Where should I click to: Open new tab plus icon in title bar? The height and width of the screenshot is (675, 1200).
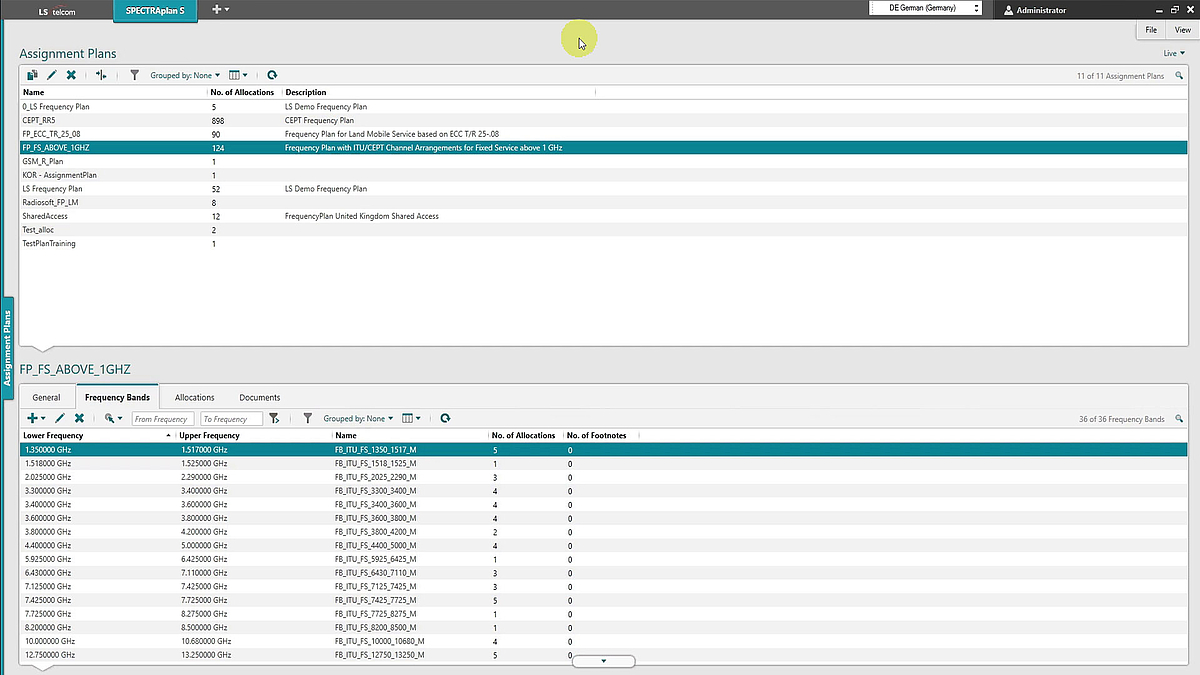click(x=217, y=9)
